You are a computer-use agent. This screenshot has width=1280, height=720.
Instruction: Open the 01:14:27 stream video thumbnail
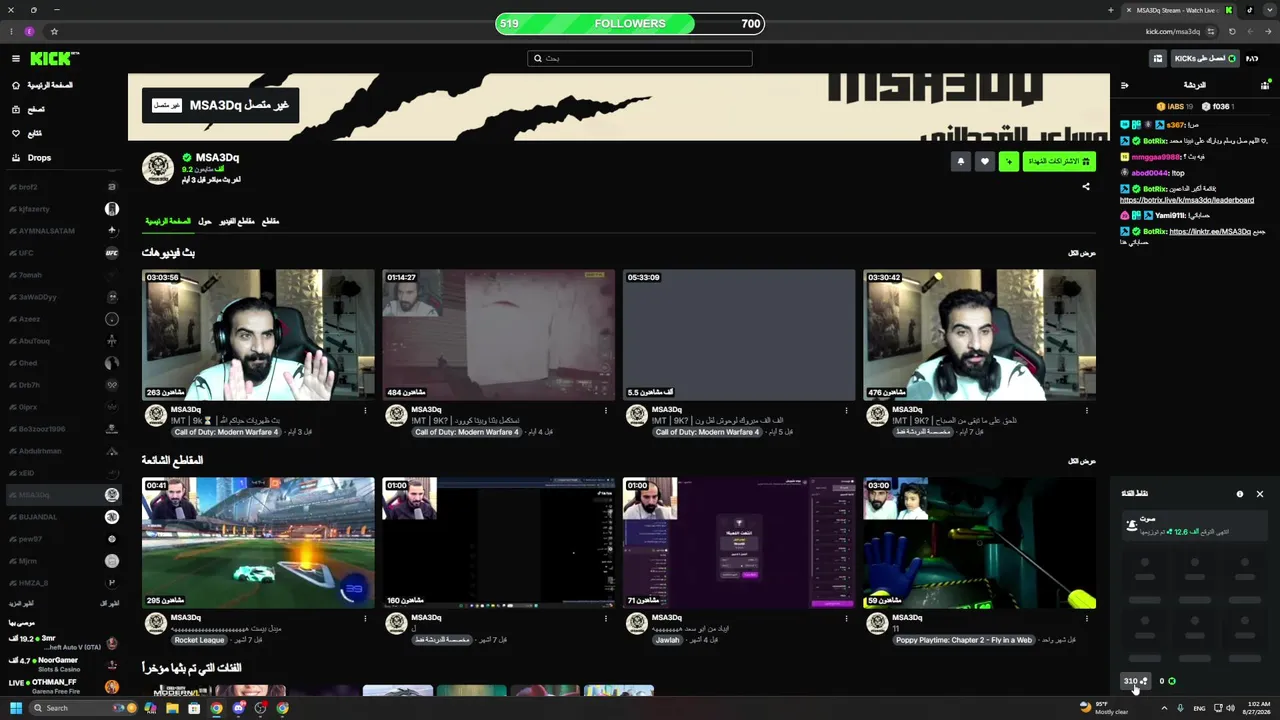pos(498,335)
